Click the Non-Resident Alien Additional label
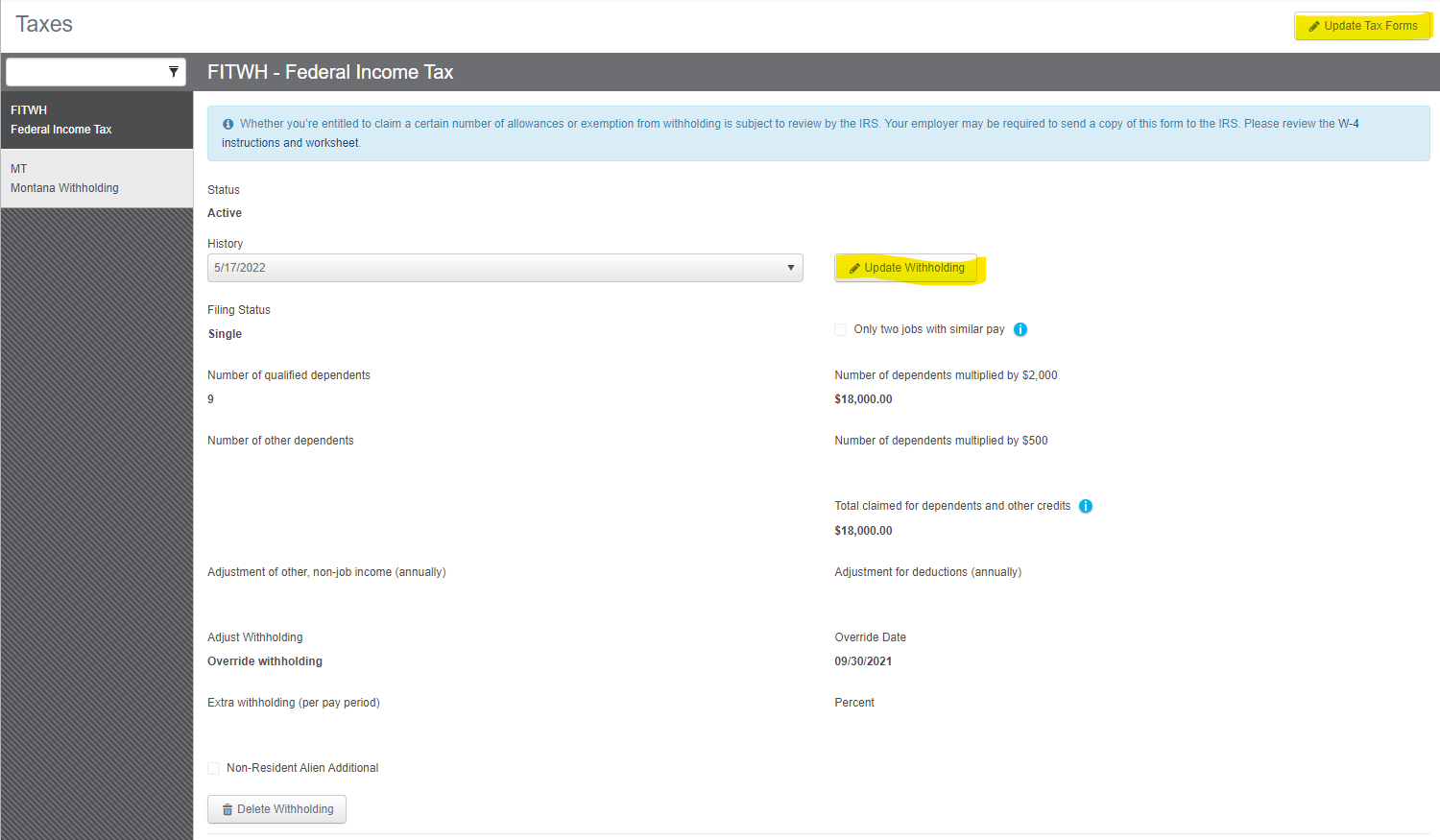Screen dimensions: 1440x840 click(x=302, y=768)
